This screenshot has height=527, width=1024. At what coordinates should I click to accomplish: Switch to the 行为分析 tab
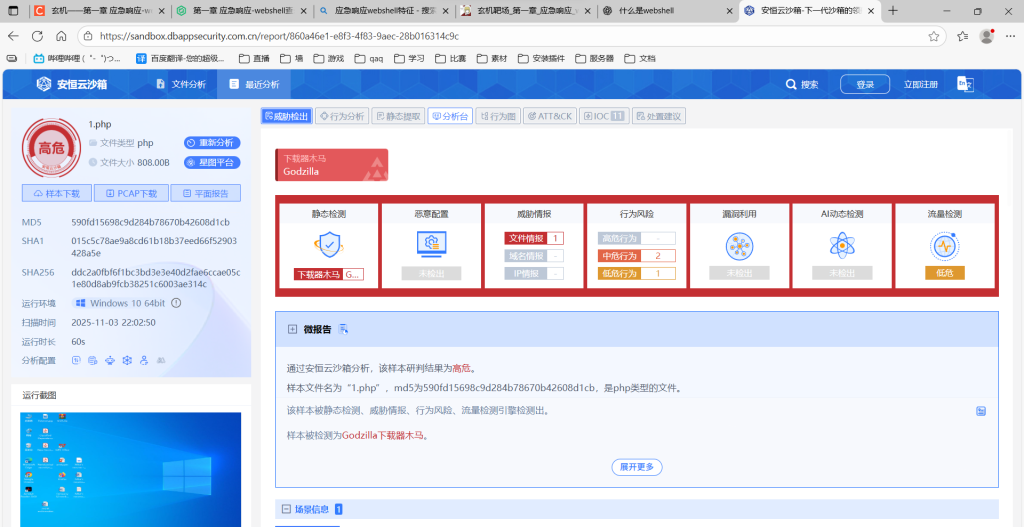pyautogui.click(x=342, y=116)
